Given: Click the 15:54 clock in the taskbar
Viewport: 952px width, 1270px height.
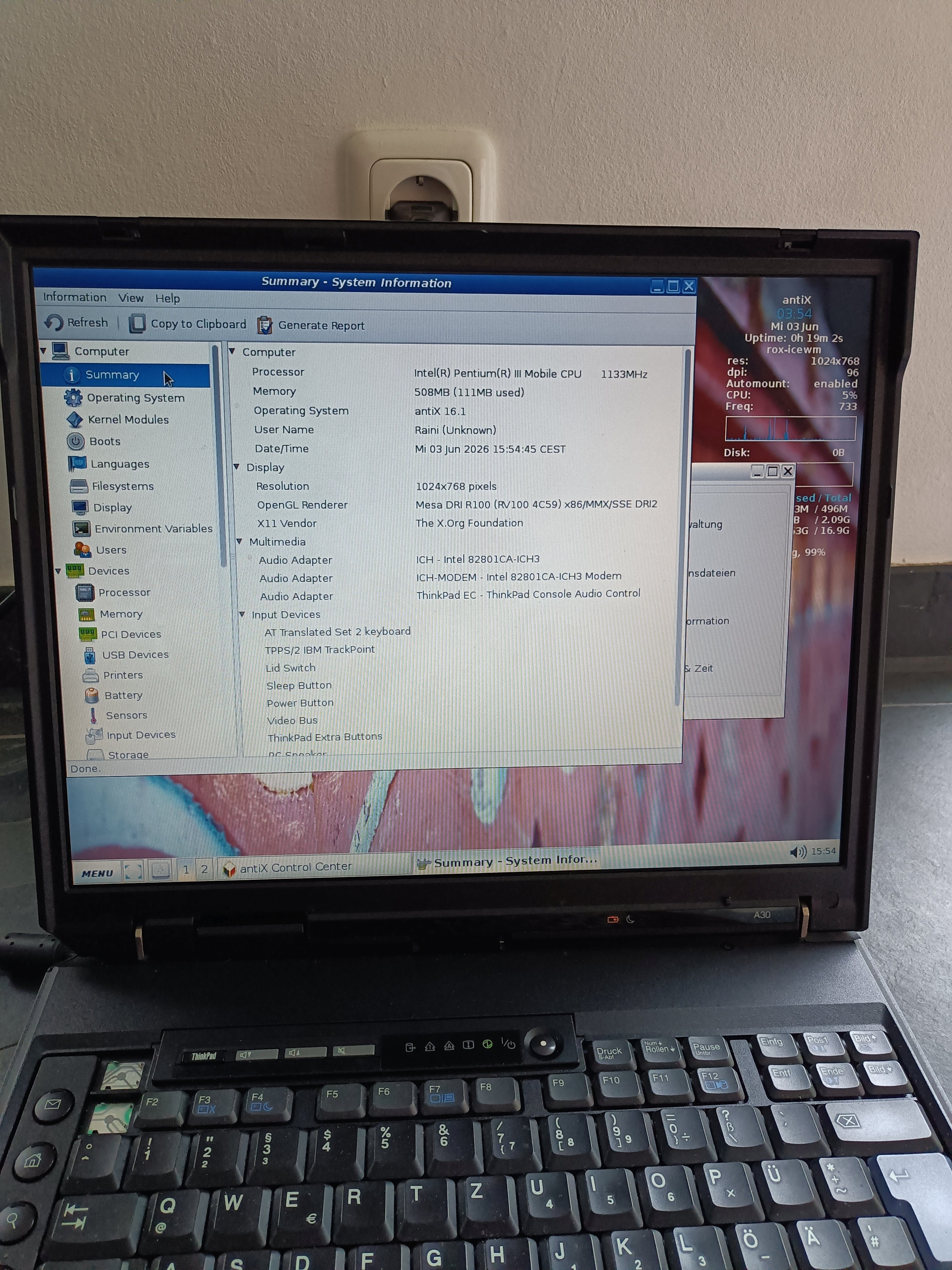Looking at the screenshot, I should tap(823, 851).
